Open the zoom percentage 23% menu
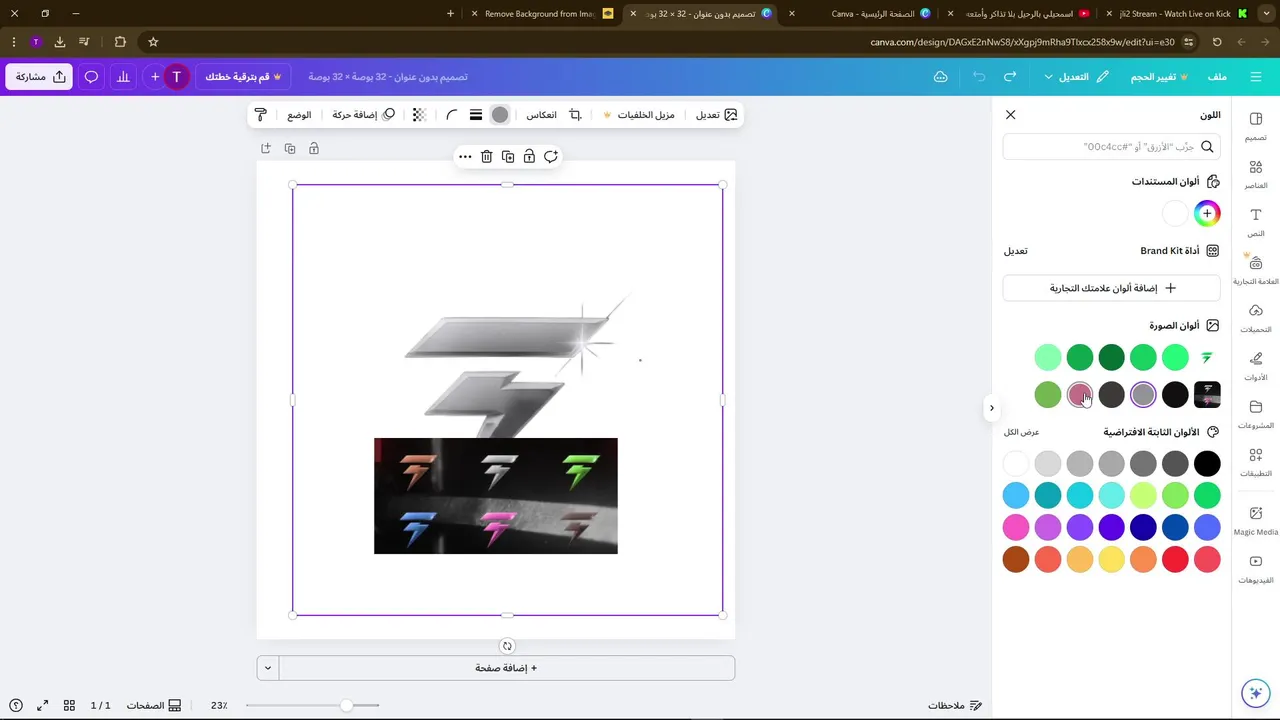The width and height of the screenshot is (1280, 720). pos(219,705)
